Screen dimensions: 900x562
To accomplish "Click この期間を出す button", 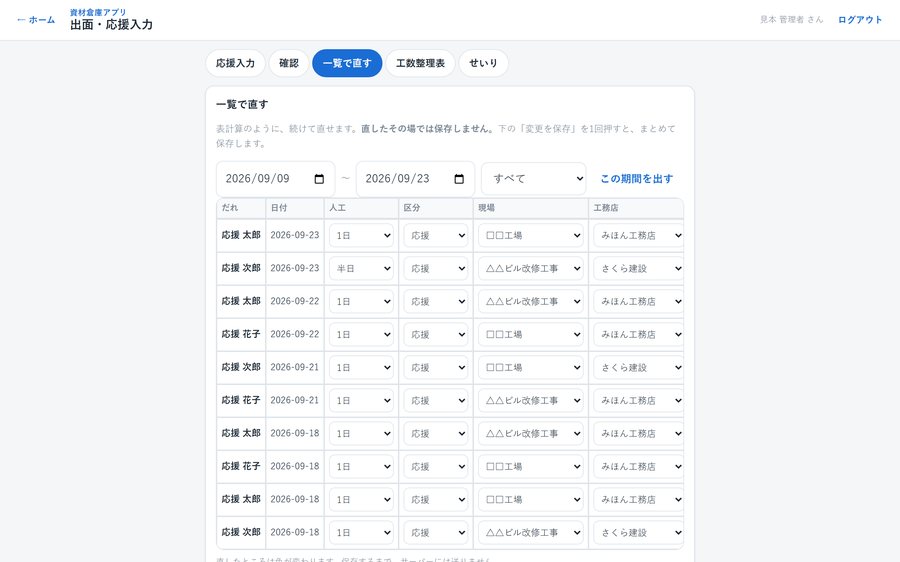I will [637, 179].
